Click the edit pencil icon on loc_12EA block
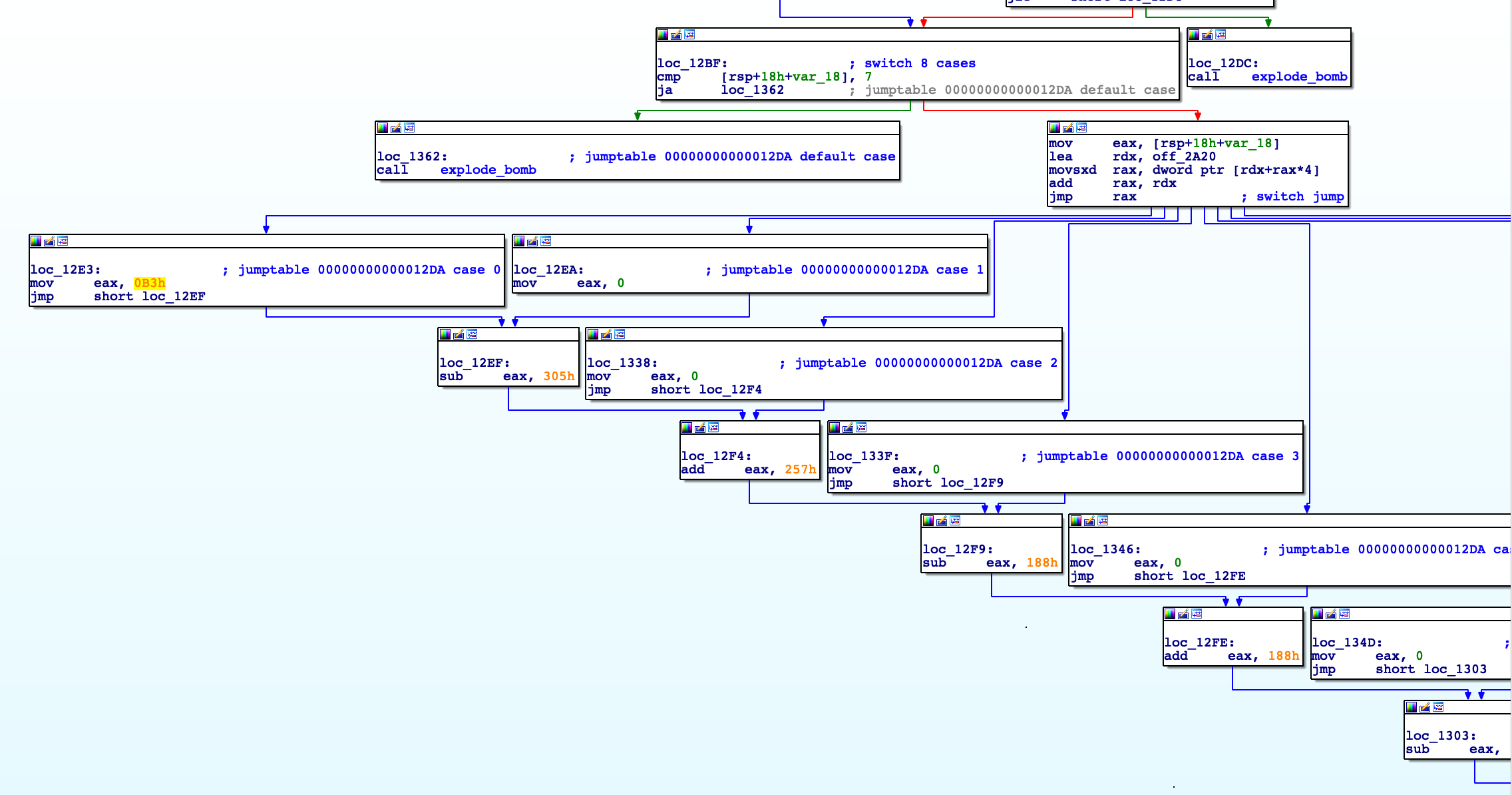The image size is (1512, 795). pos(532,241)
